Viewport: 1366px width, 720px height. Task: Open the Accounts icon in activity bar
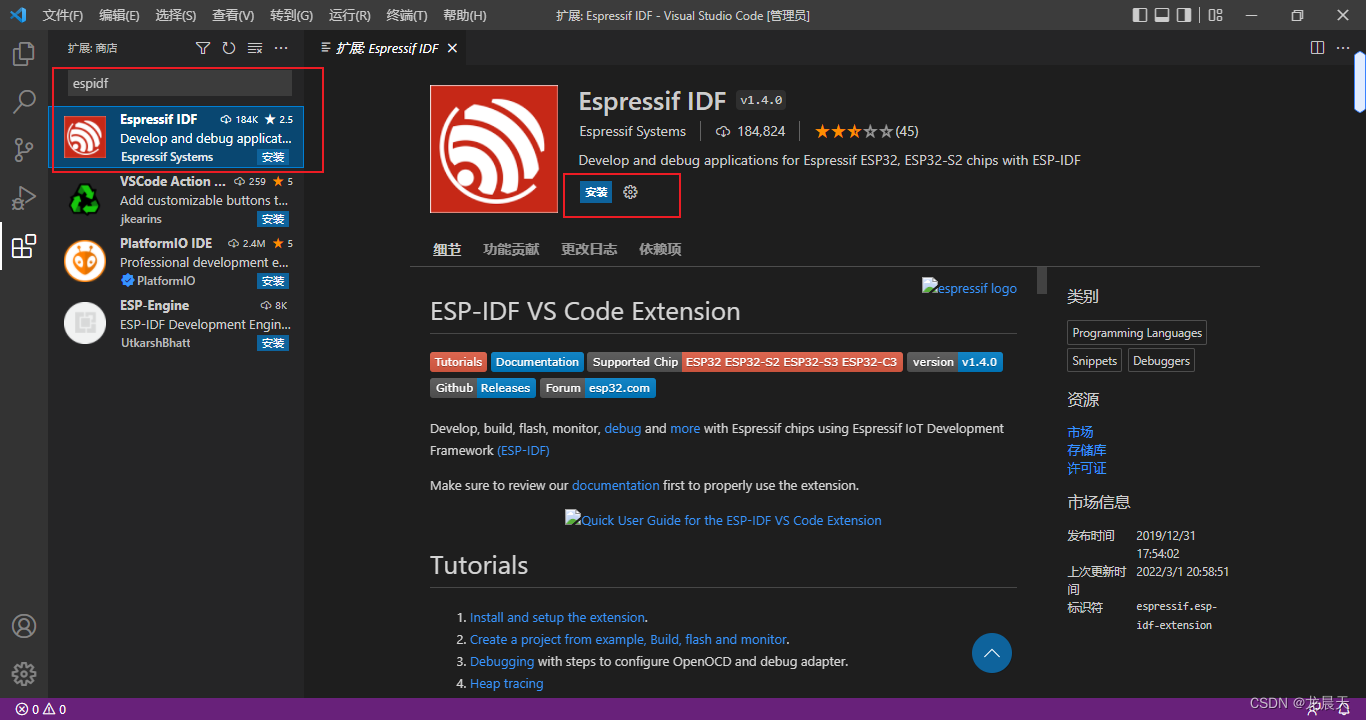pos(24,626)
